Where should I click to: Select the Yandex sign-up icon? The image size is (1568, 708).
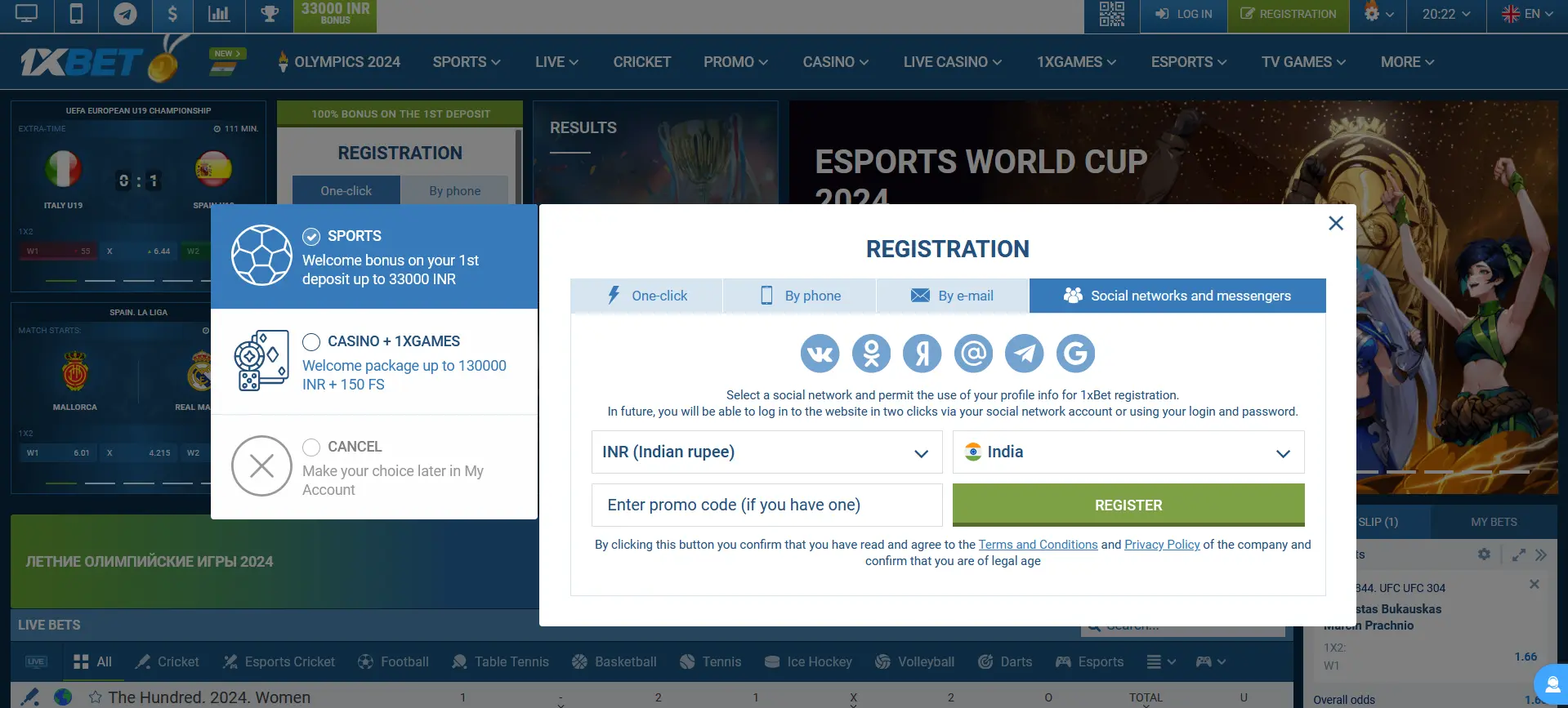[922, 354]
